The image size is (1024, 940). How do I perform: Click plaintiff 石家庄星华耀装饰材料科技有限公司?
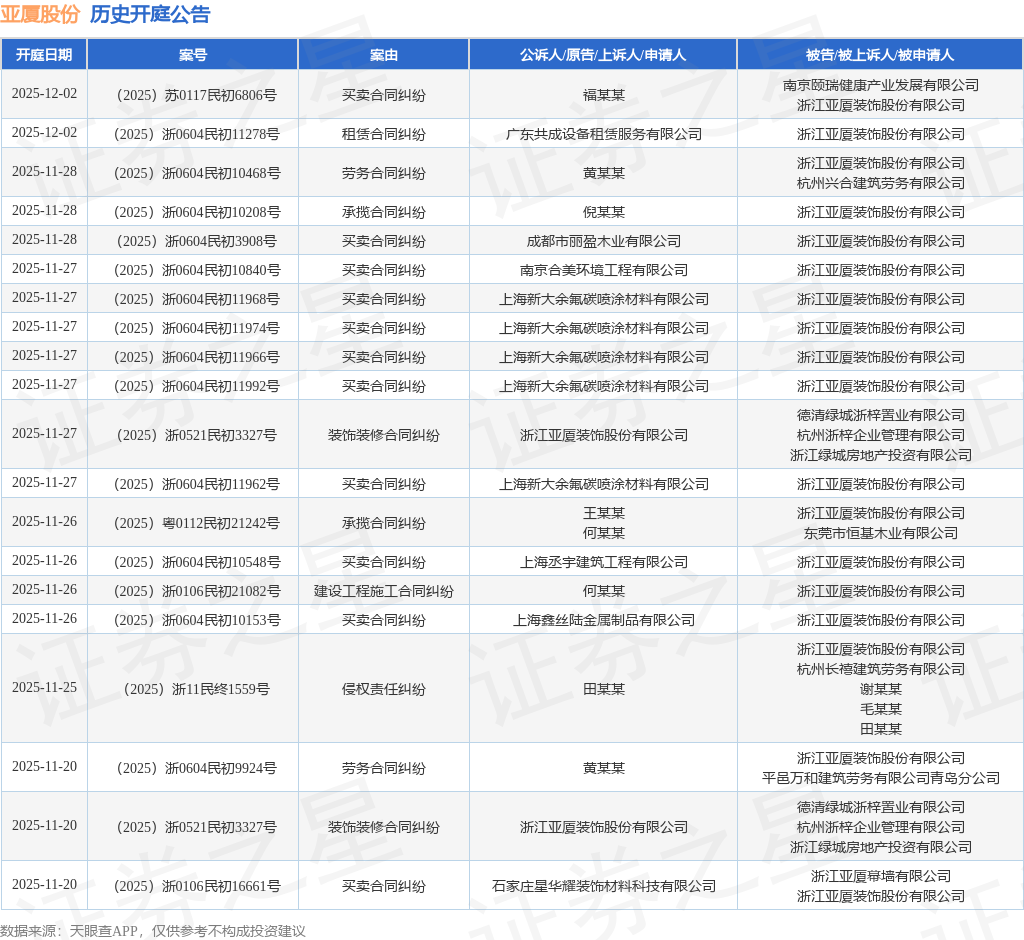[x=603, y=886]
